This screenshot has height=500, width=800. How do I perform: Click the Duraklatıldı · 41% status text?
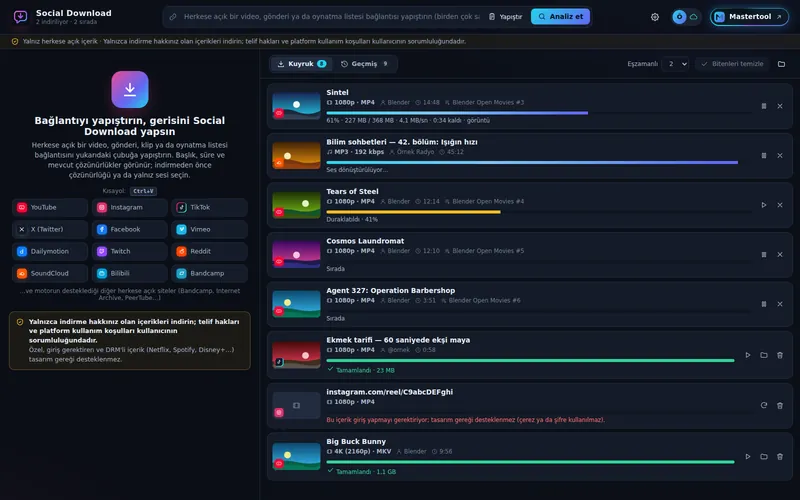click(x=352, y=219)
